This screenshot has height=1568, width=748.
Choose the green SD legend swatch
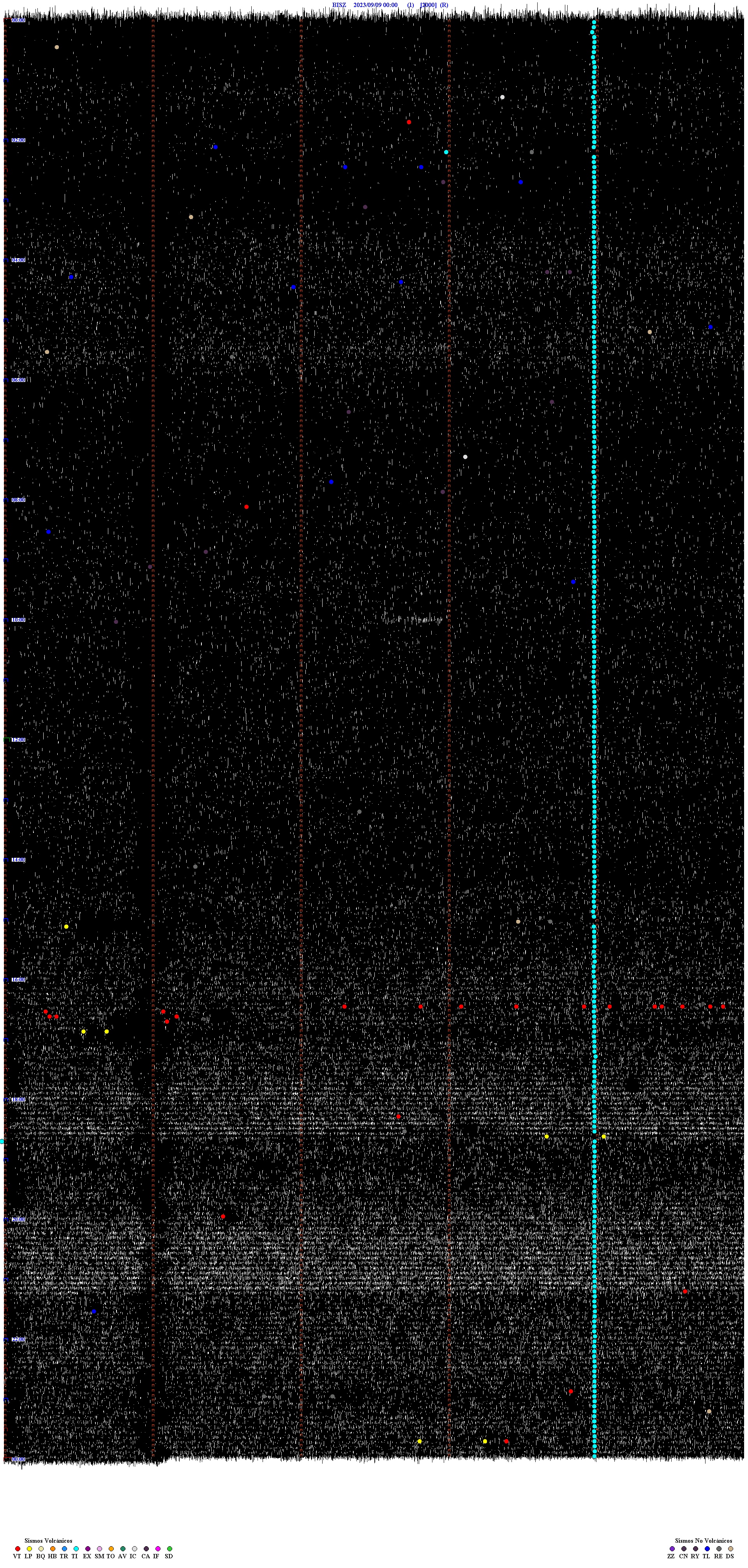tap(169, 1549)
